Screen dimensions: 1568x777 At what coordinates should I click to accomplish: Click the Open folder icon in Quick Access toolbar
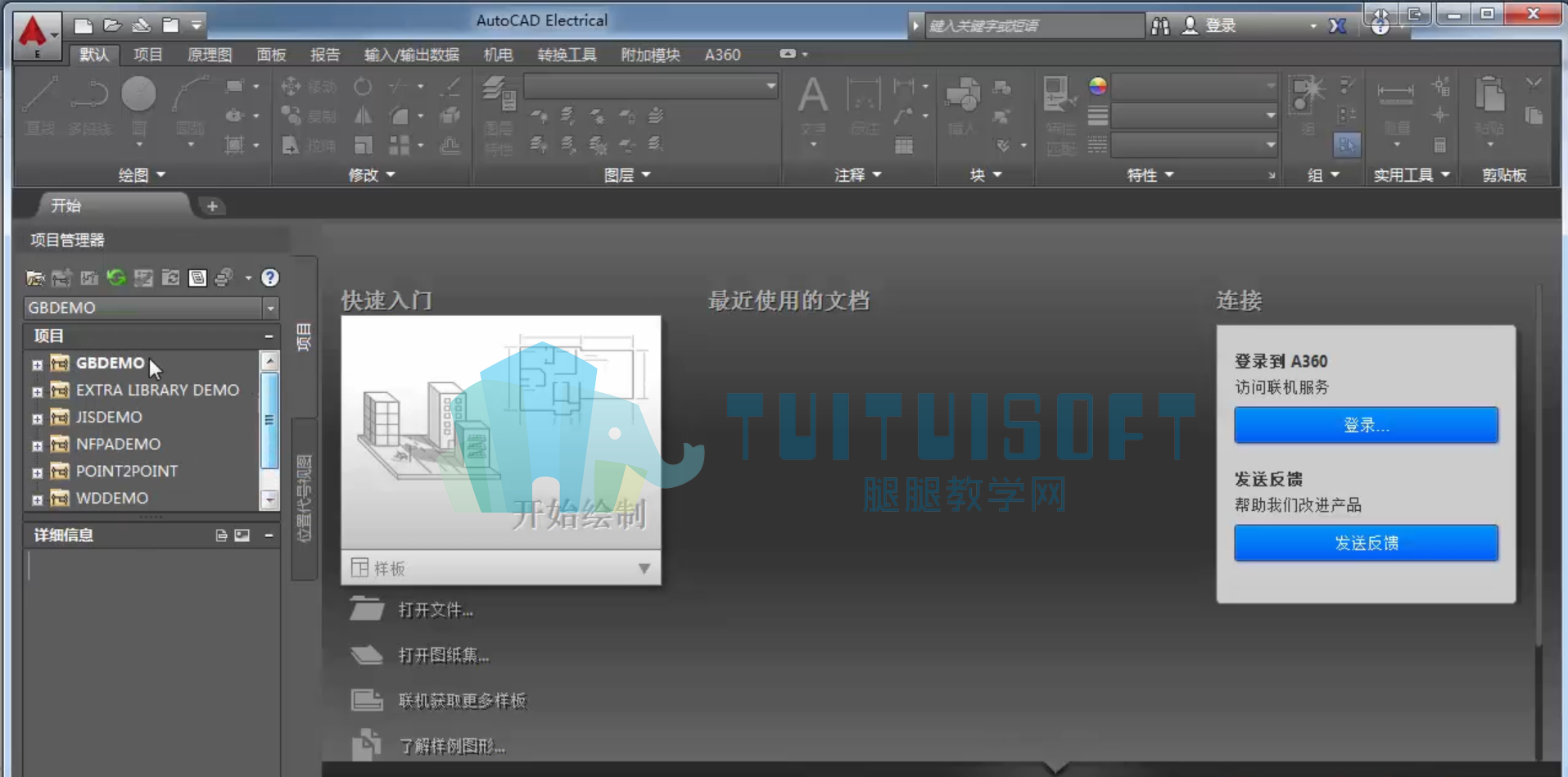click(x=112, y=25)
